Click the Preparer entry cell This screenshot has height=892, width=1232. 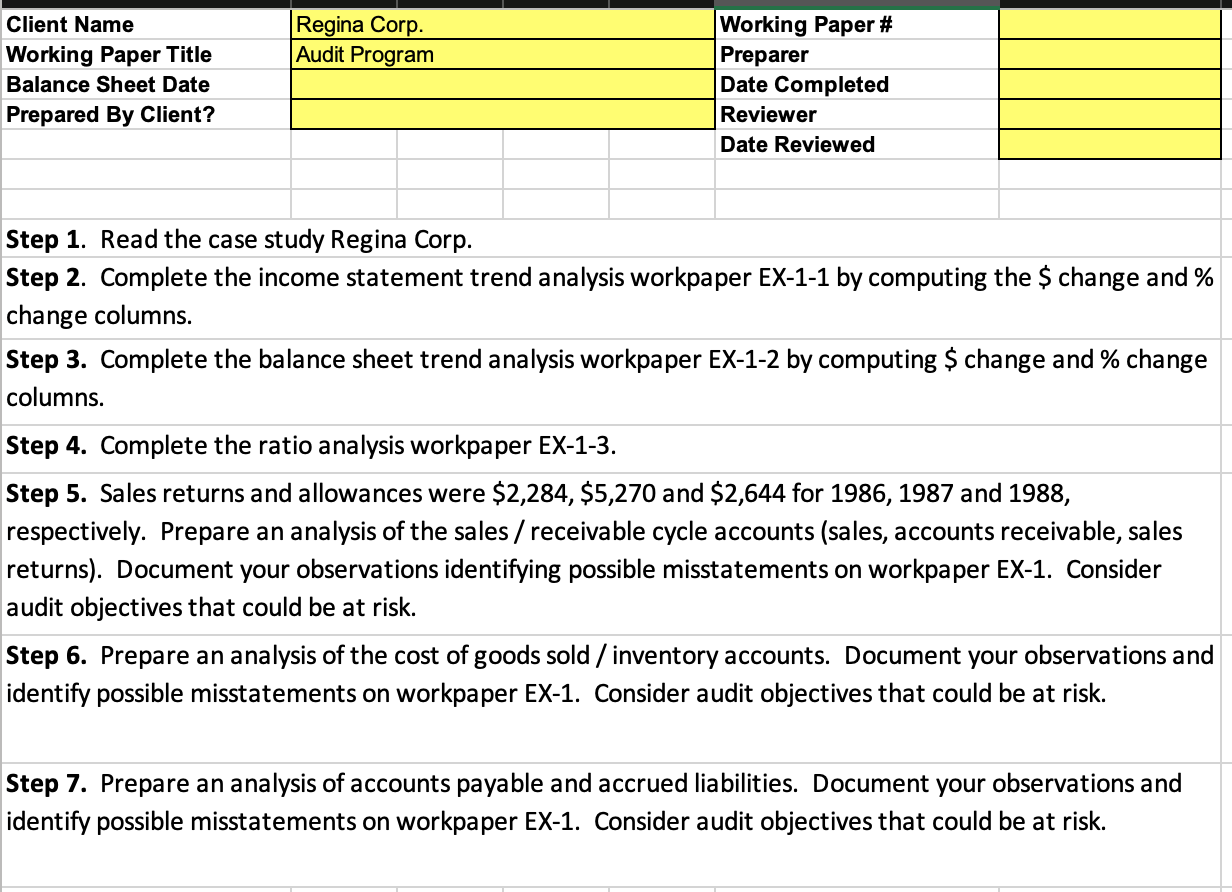[1110, 54]
